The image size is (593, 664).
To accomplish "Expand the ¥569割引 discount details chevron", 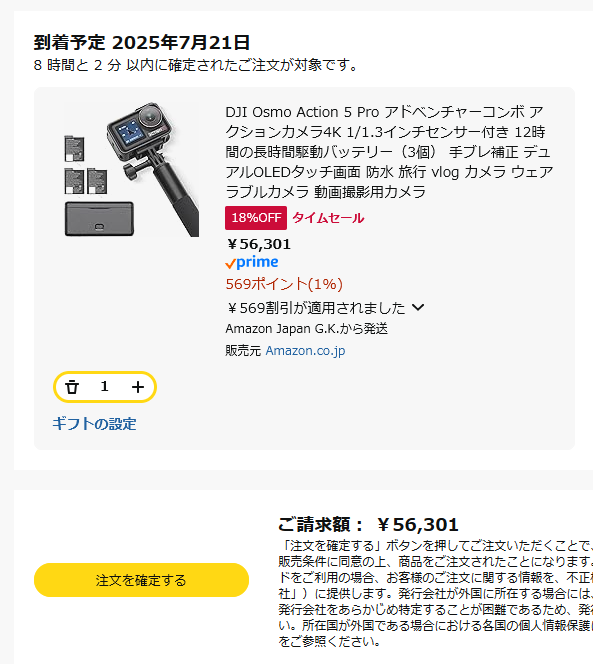I will 418,307.
